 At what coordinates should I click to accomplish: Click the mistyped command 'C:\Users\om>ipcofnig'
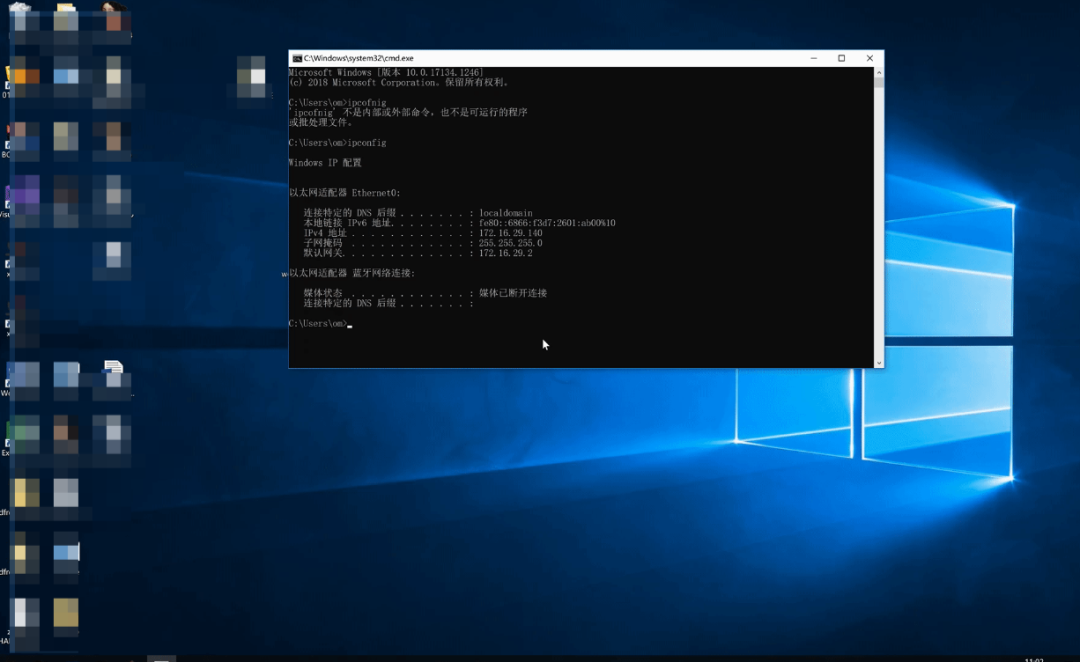[x=338, y=103]
